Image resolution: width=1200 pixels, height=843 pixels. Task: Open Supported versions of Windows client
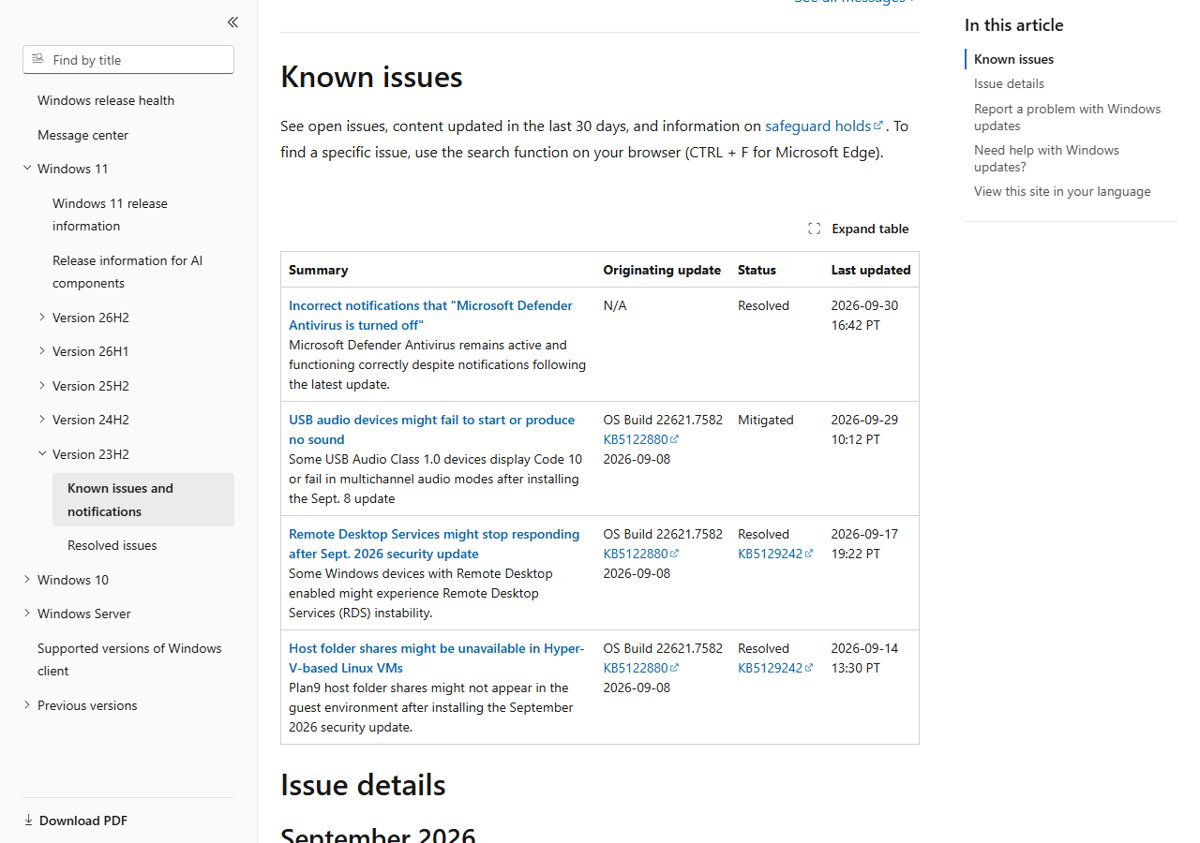(x=129, y=660)
